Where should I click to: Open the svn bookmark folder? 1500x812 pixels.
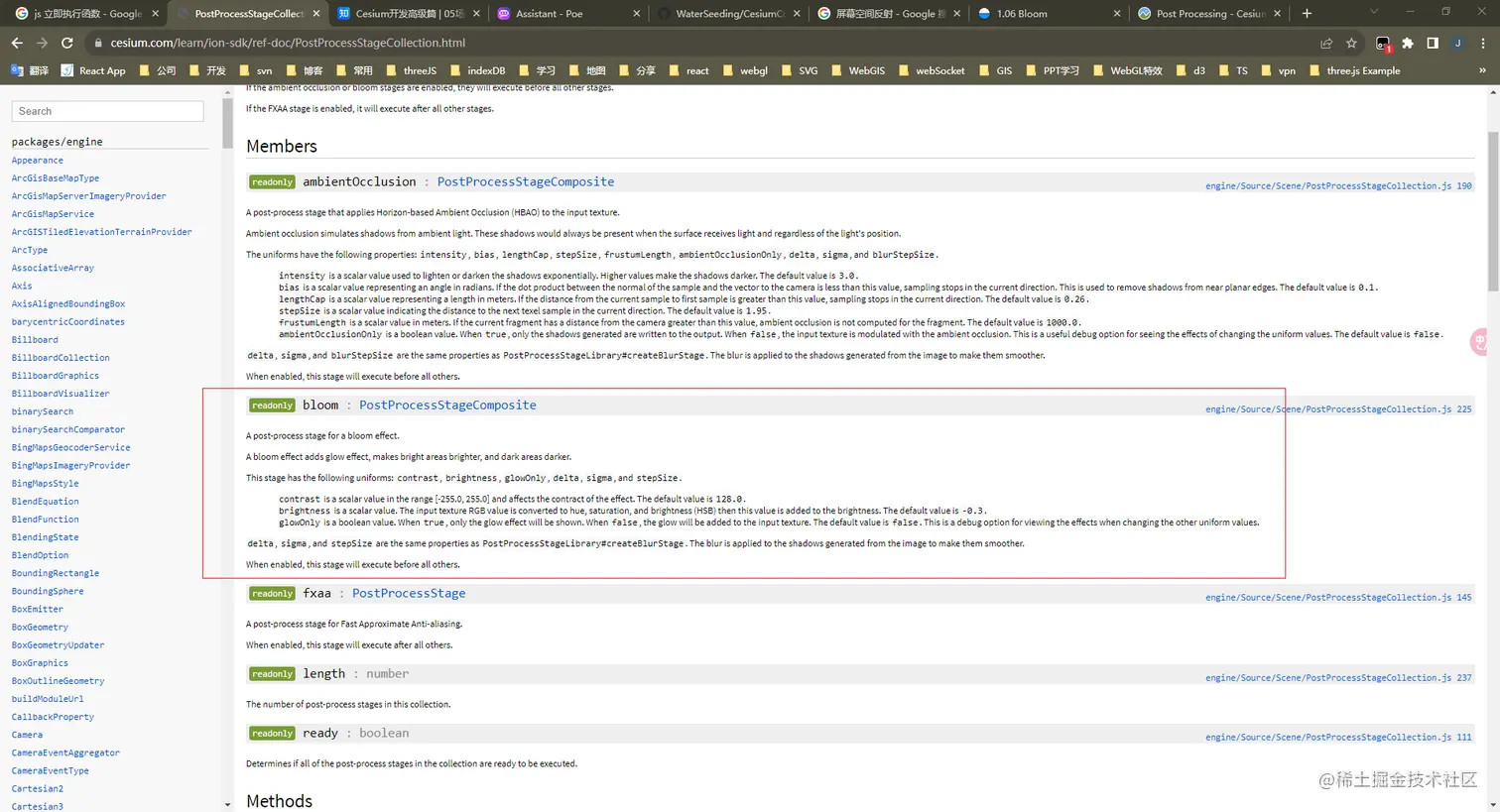(x=255, y=70)
